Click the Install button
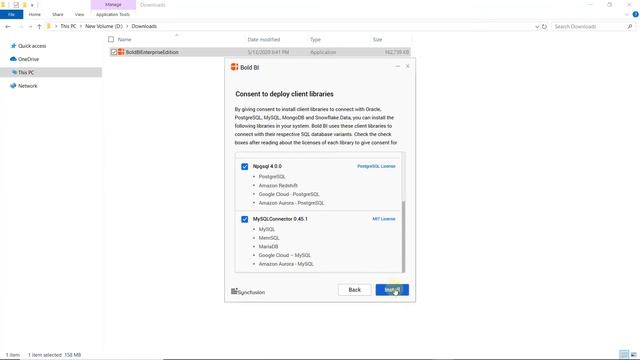This screenshot has height=360, width=640. tap(392, 290)
